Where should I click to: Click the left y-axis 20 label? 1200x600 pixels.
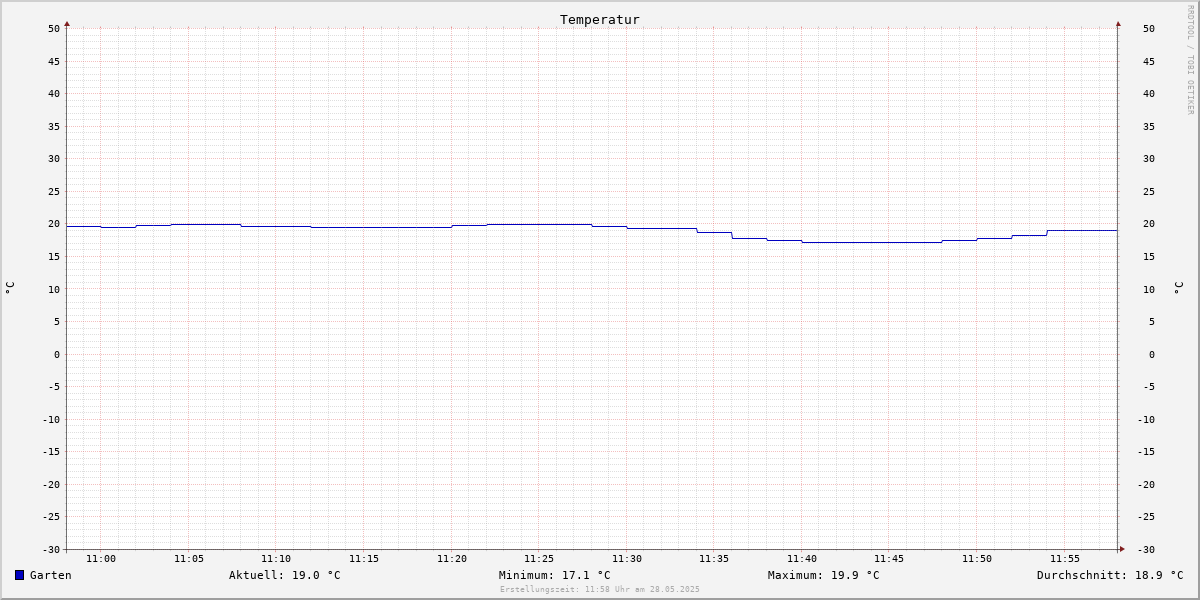point(54,224)
